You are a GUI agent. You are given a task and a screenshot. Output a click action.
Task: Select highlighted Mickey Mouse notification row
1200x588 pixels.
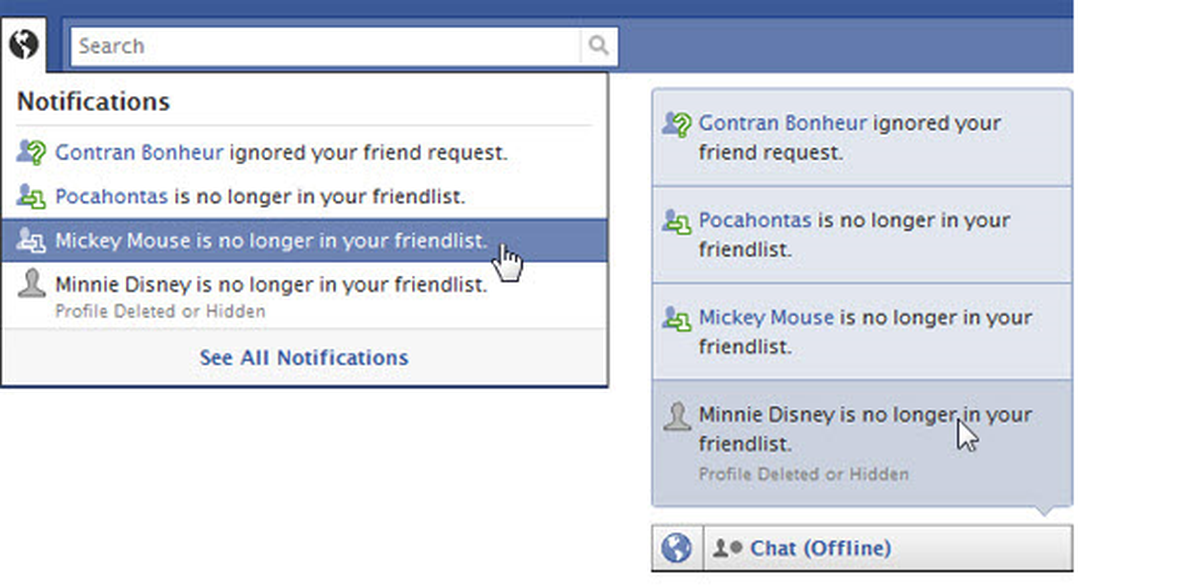(x=304, y=240)
